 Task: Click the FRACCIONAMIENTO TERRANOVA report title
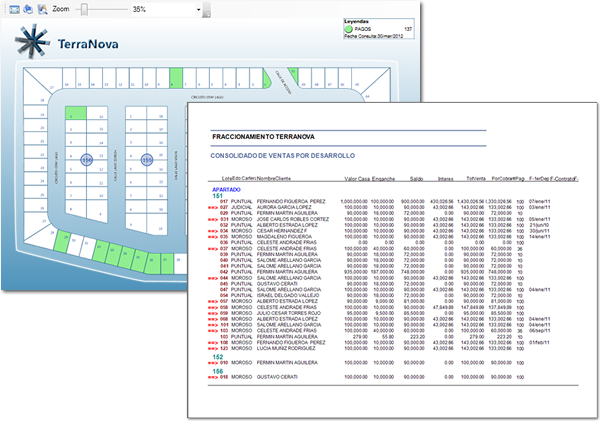click(263, 137)
